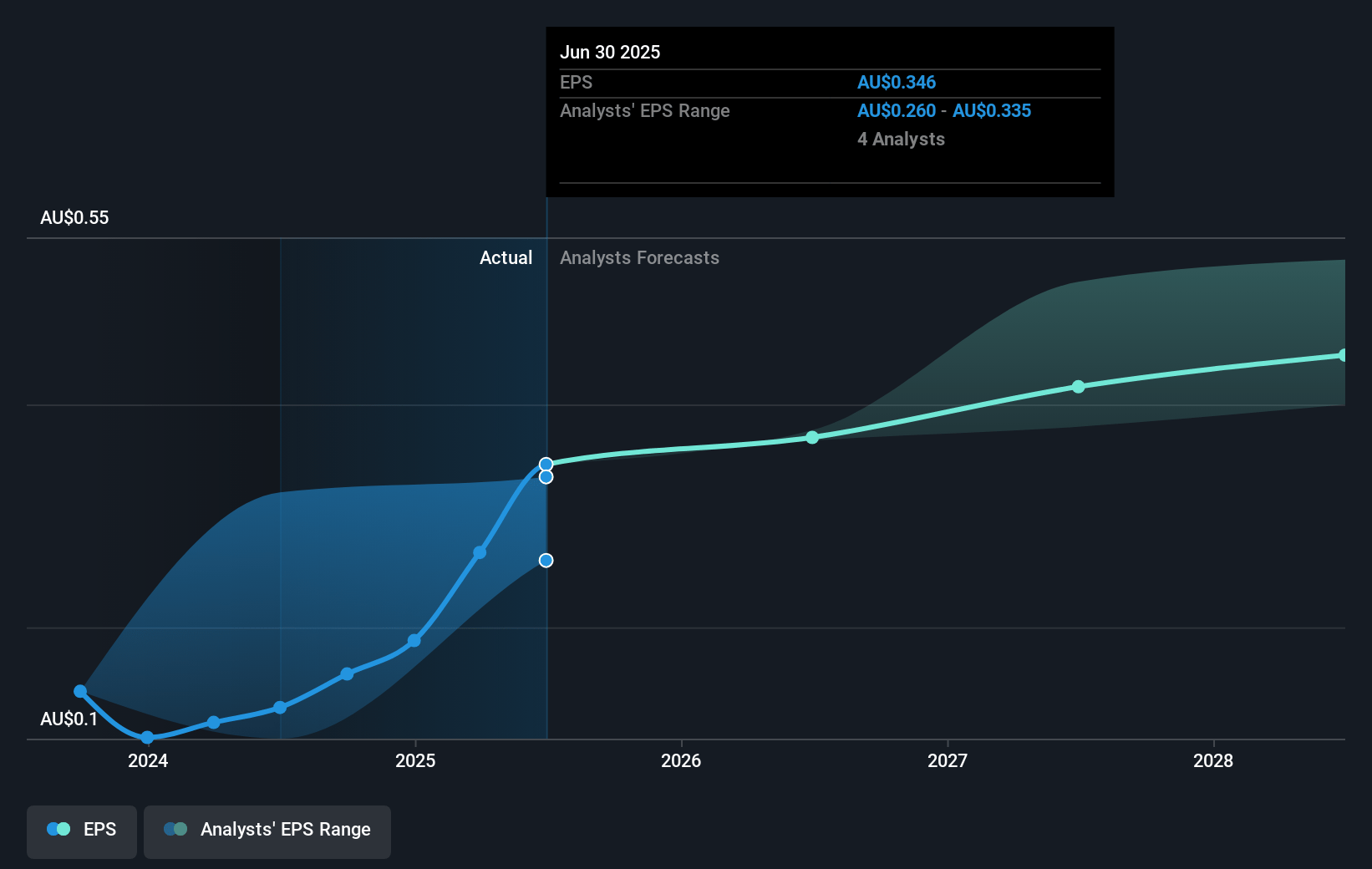
Task: Click the mid-2027 forecast EPS data point
Action: [x=1078, y=386]
